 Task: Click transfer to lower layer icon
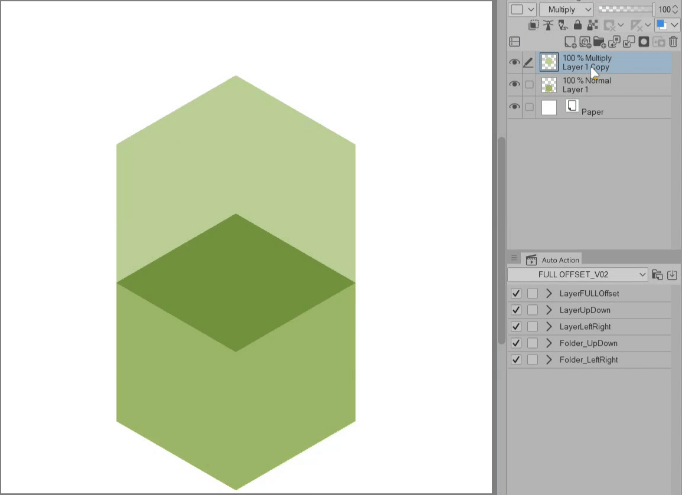point(614,42)
